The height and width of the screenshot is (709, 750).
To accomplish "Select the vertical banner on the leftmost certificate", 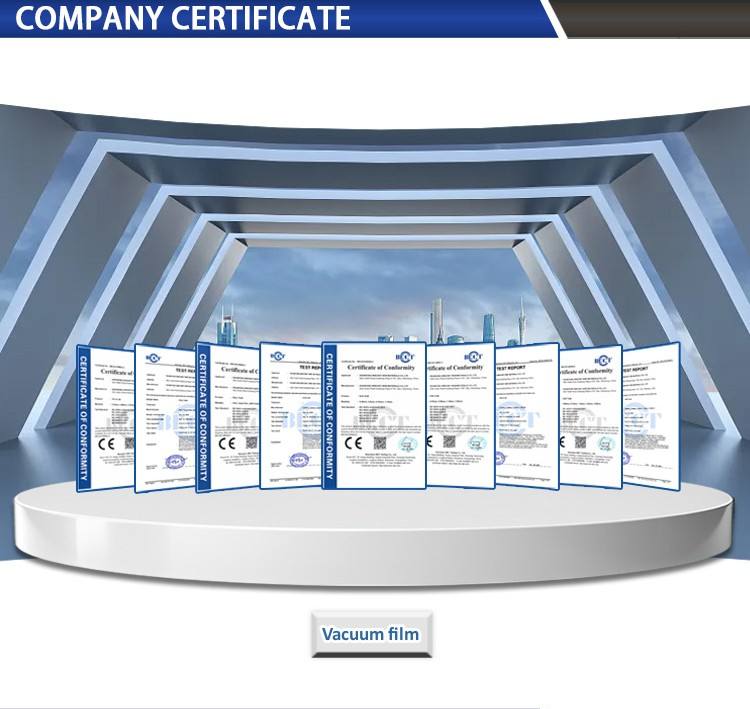I will click(x=84, y=415).
